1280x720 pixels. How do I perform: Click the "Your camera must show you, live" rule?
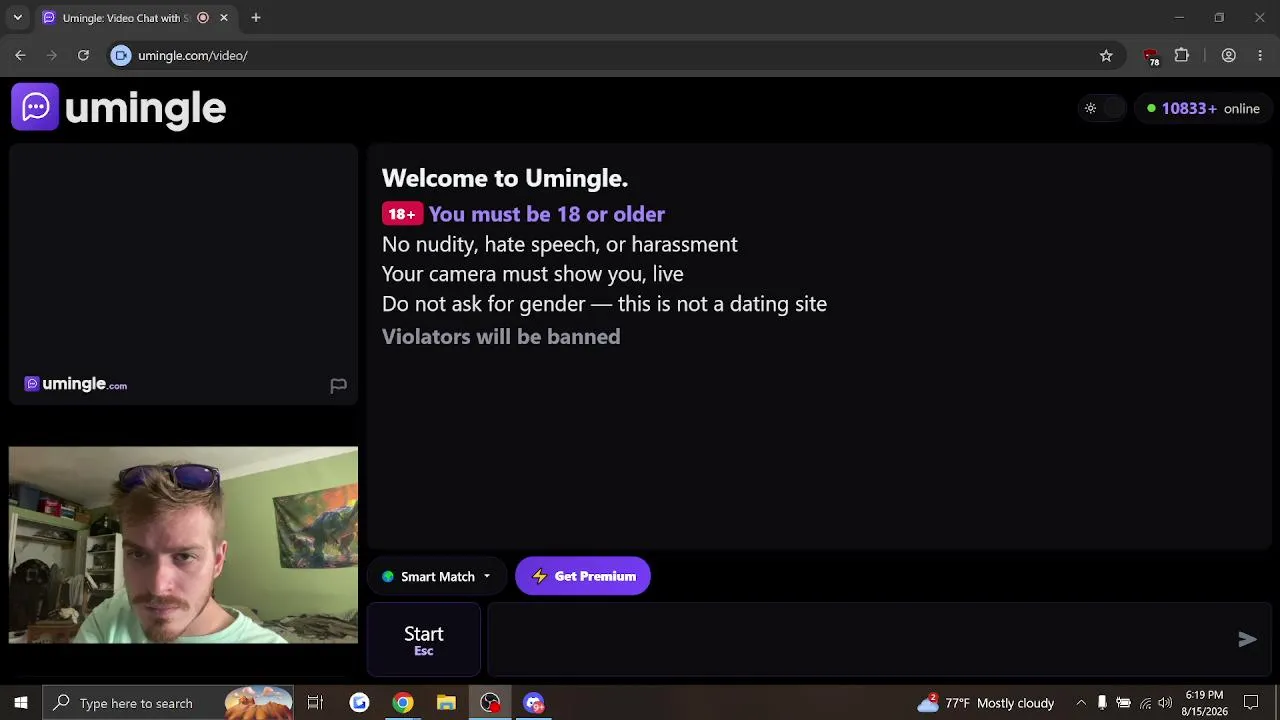pos(533,274)
